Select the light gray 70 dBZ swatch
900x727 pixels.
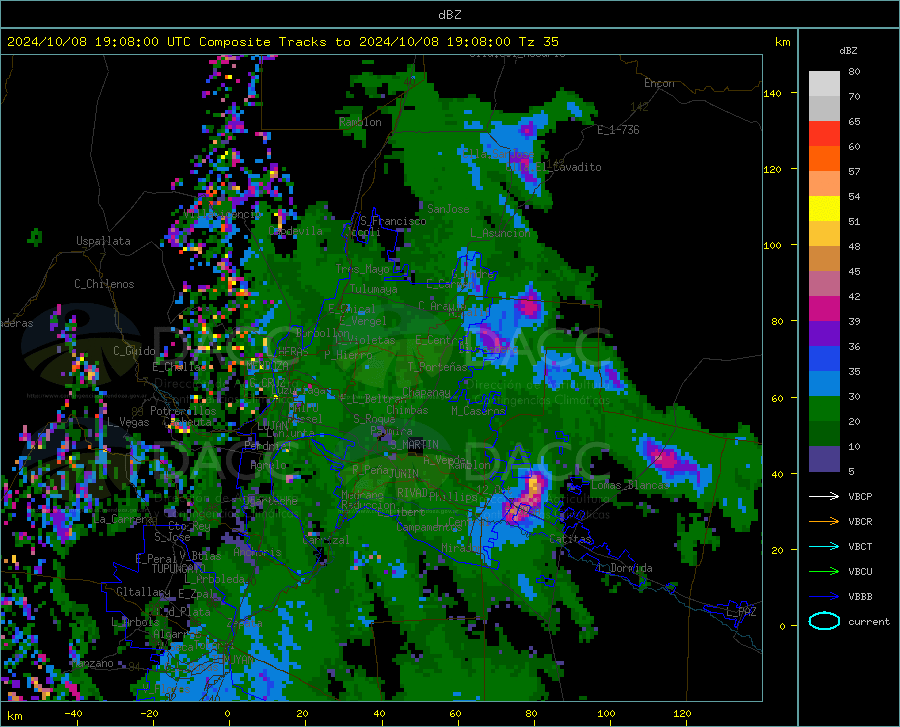point(824,84)
